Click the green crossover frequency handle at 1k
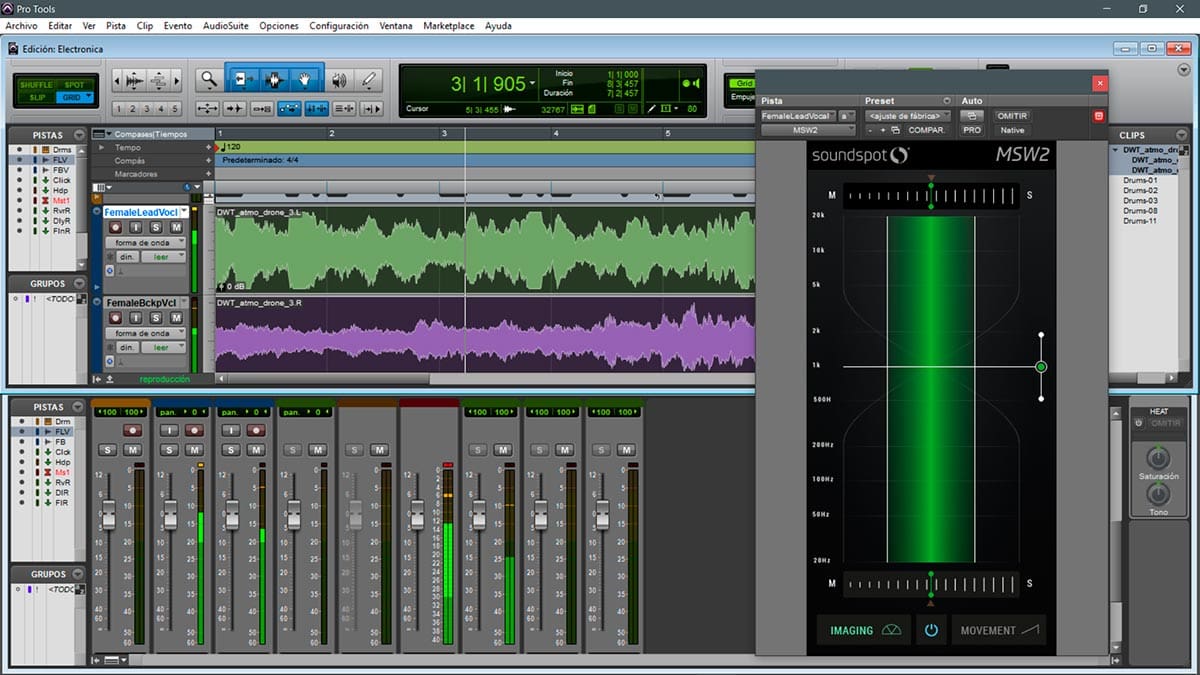This screenshot has height=675, width=1200. click(x=1041, y=367)
